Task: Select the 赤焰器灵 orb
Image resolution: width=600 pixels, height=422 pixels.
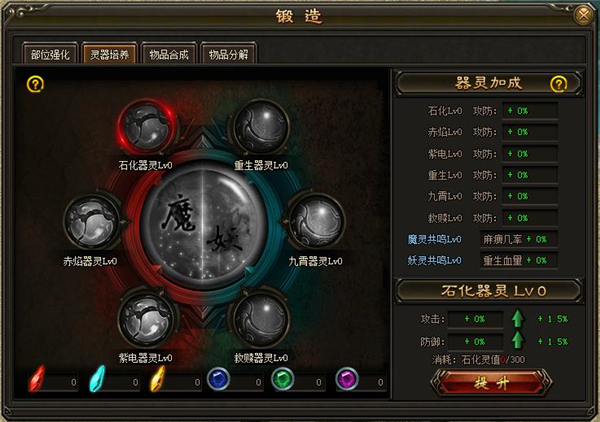Action: (x=92, y=222)
